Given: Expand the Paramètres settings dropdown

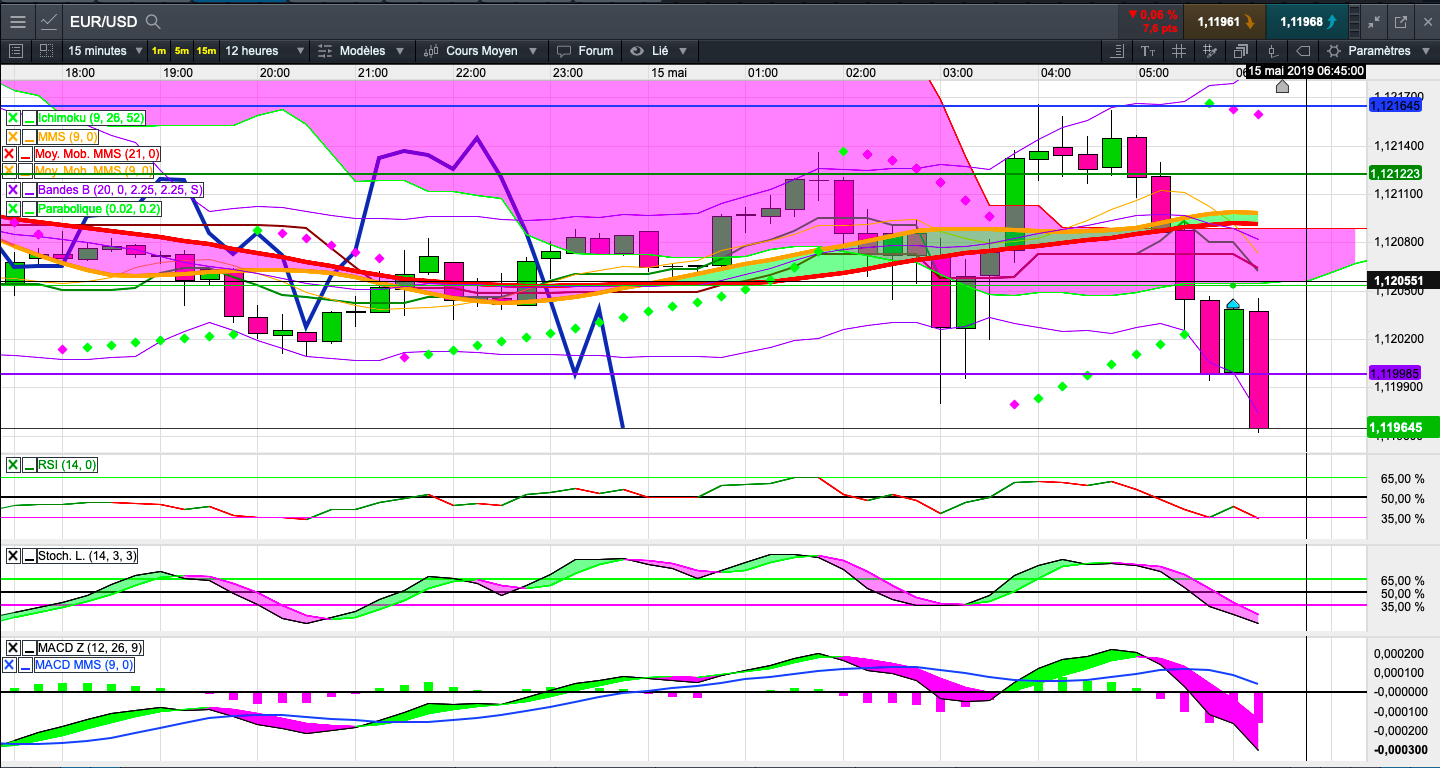Looking at the screenshot, I should [x=1378, y=51].
